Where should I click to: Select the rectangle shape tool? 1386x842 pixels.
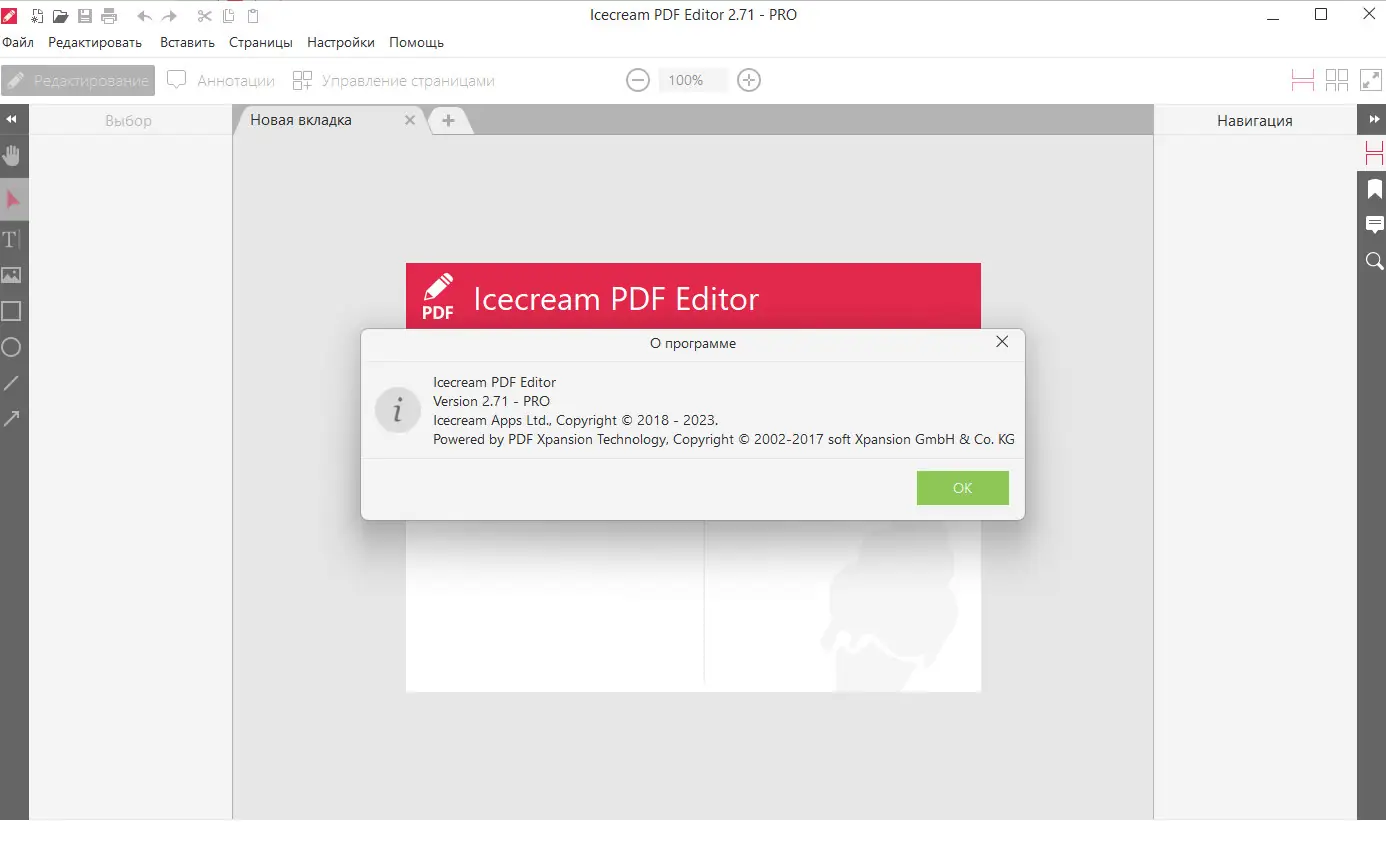click(x=11, y=311)
